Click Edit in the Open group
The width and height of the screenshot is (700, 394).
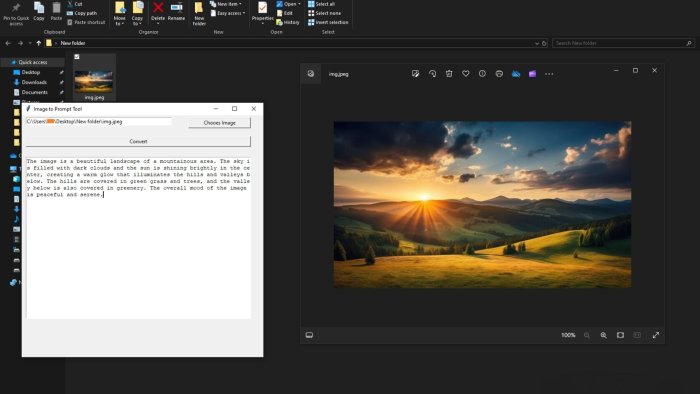point(284,13)
